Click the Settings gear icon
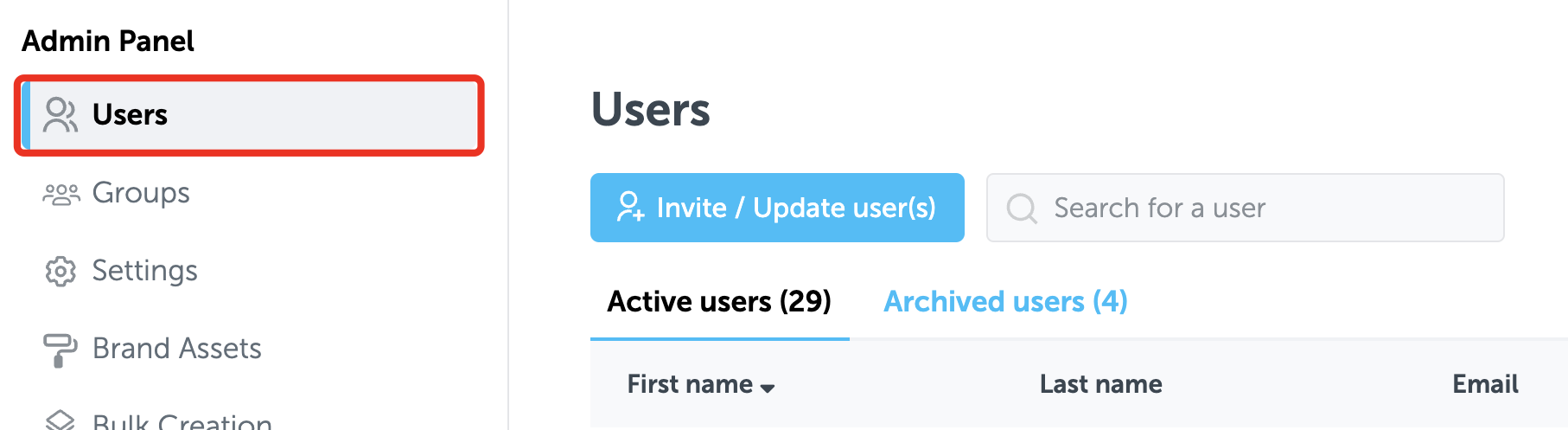Image resolution: width=1568 pixels, height=430 pixels. point(61,272)
